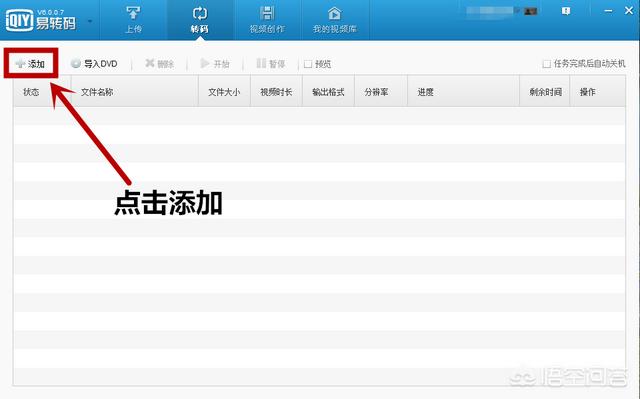Select the 转码 tab
Image resolution: width=640 pixels, height=399 pixels.
click(x=200, y=20)
